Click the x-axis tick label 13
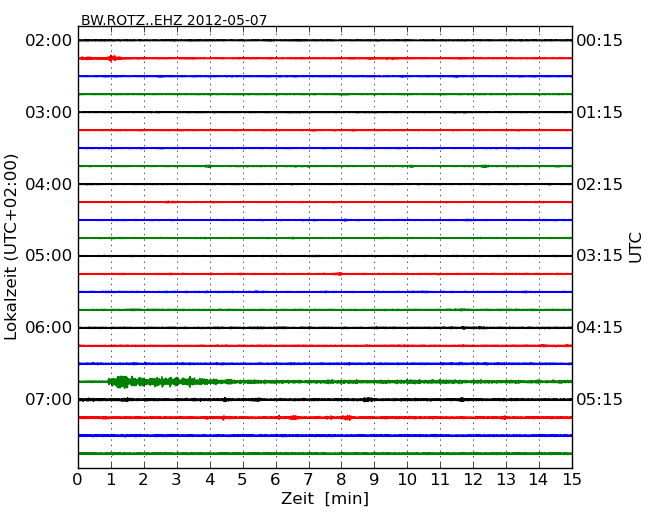Screen dimensions: 650x520 click(x=506, y=479)
